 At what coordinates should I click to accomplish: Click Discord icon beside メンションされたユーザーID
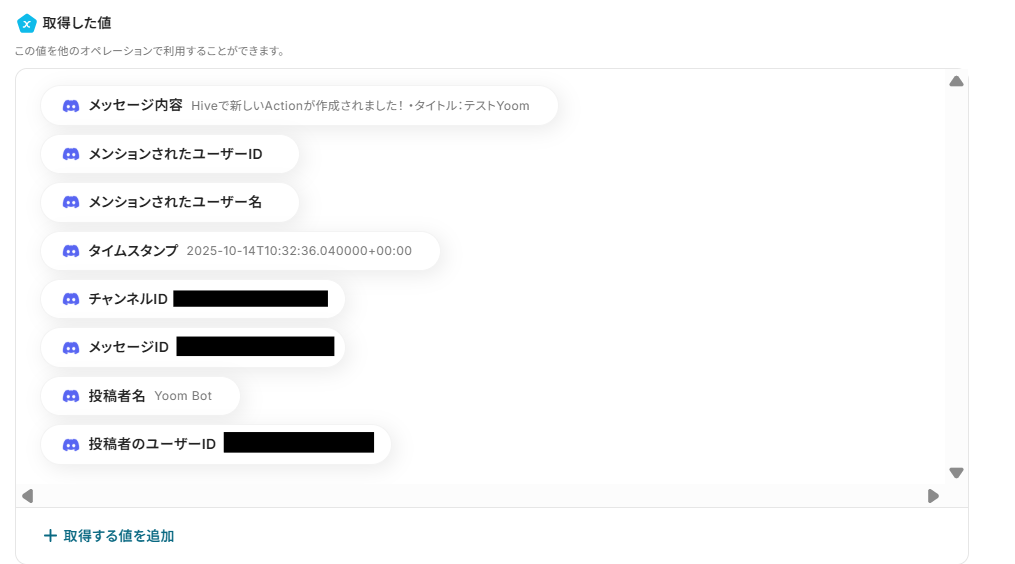click(71, 154)
